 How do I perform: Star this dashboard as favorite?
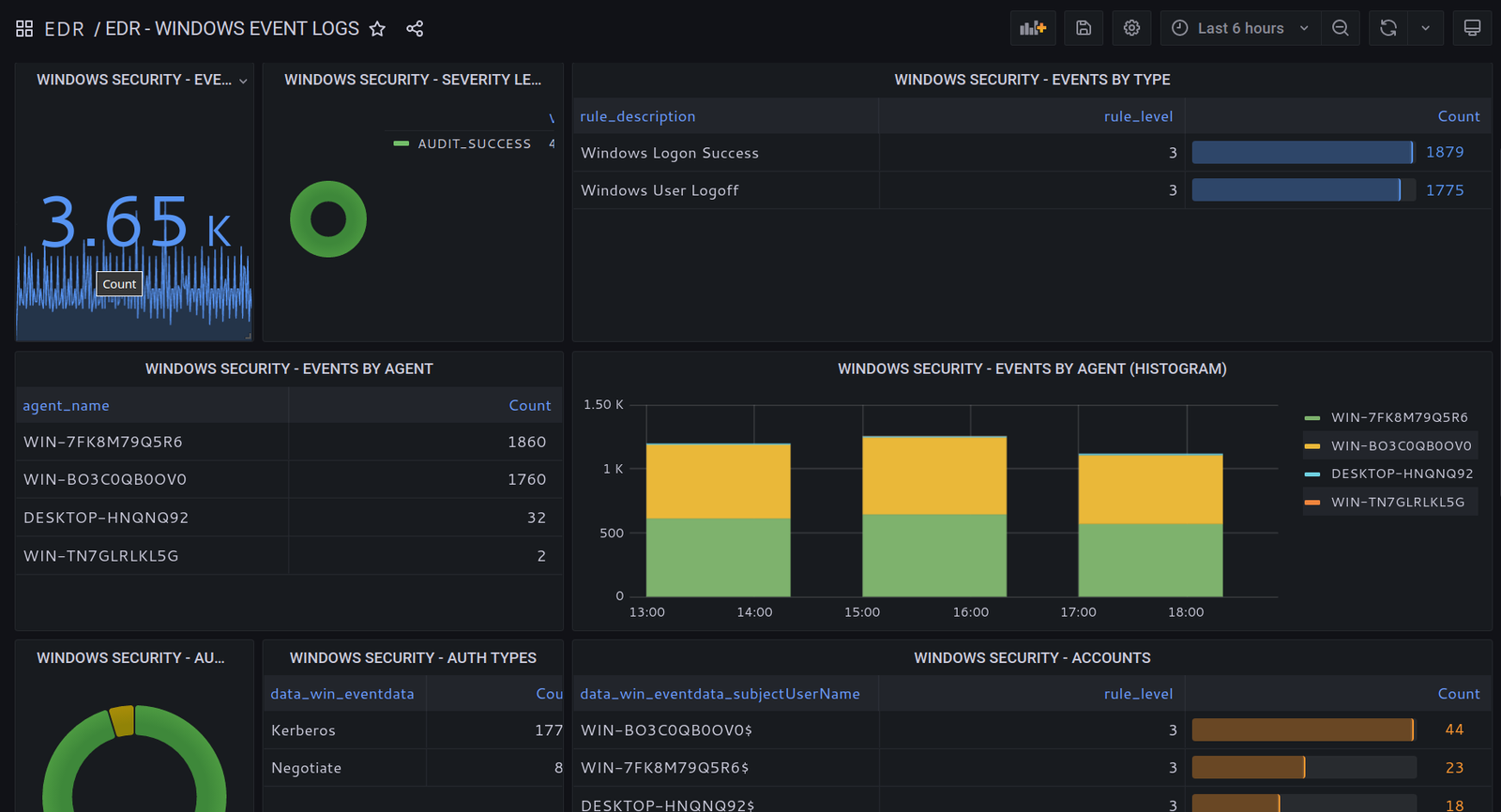[377, 29]
